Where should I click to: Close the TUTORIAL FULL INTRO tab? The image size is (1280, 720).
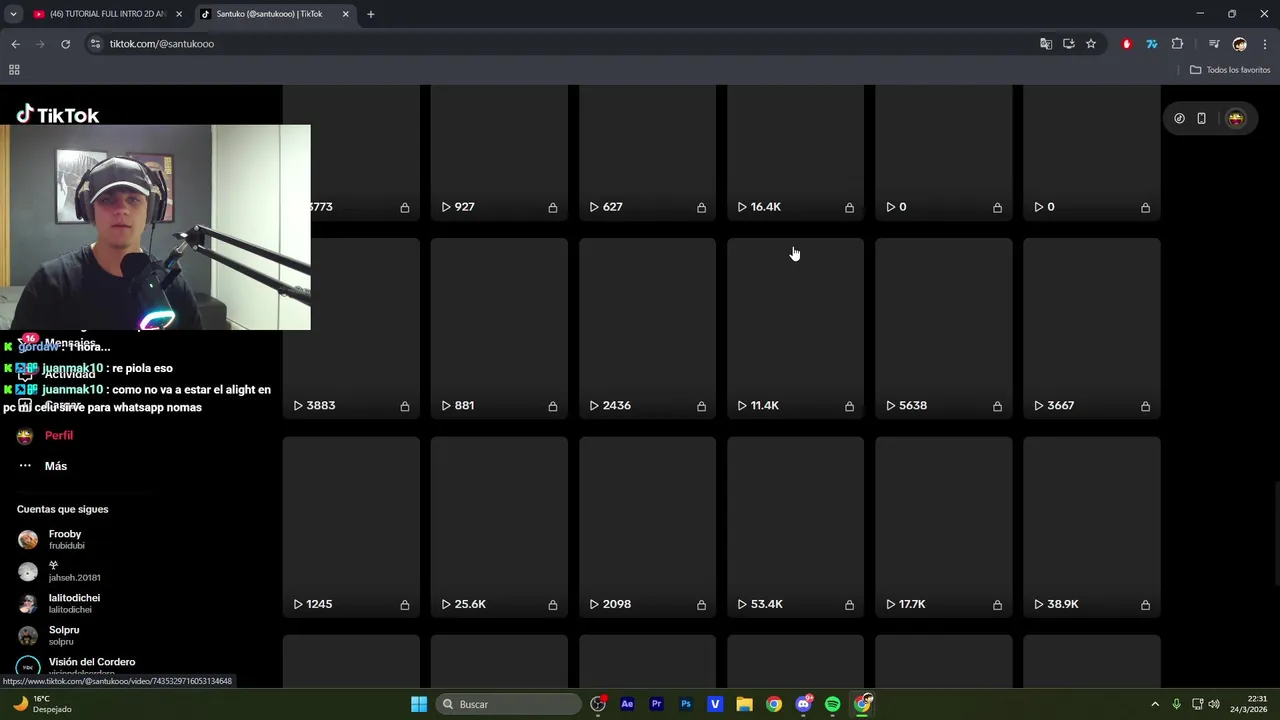179,14
